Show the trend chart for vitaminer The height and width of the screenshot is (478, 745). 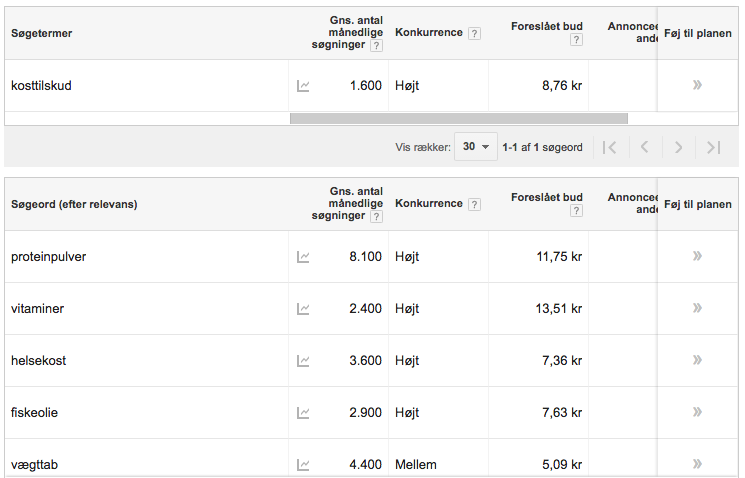[303, 309]
